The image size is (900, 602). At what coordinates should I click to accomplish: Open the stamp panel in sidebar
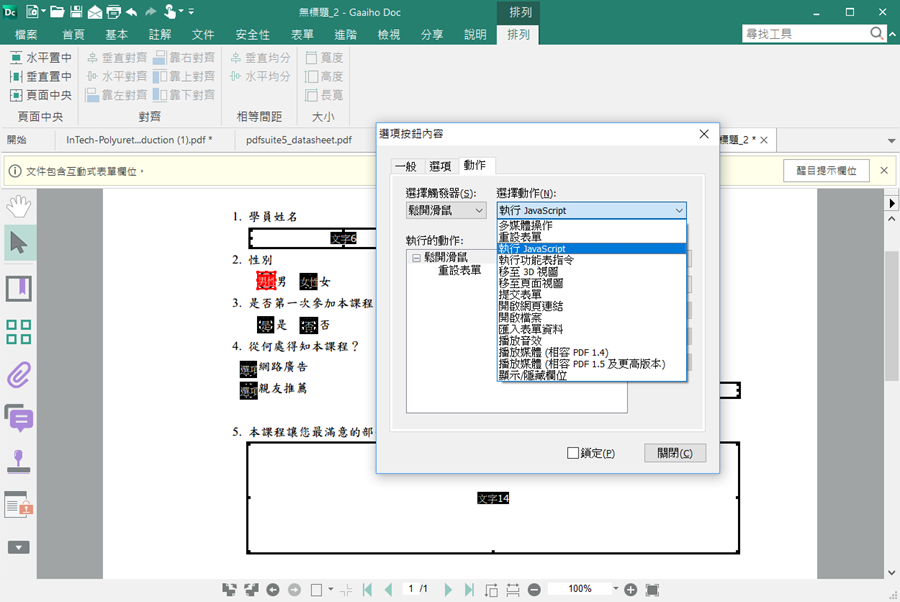pyautogui.click(x=18, y=462)
